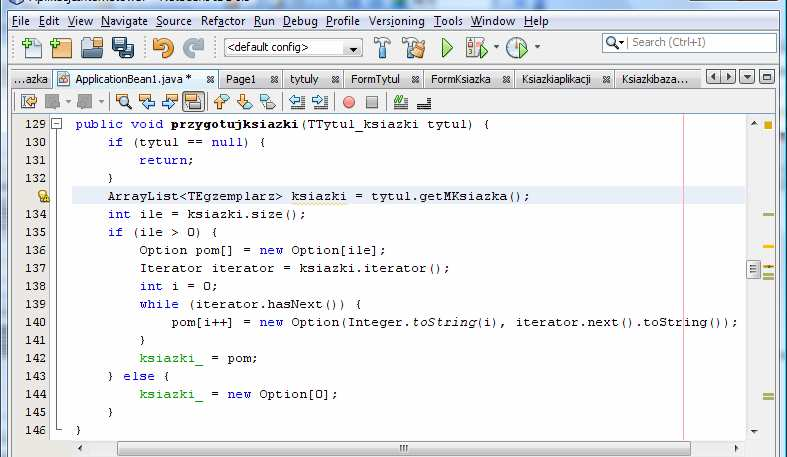
Task: Expand the Debug Main Project dropdown arrow
Action: pyautogui.click(x=496, y=47)
